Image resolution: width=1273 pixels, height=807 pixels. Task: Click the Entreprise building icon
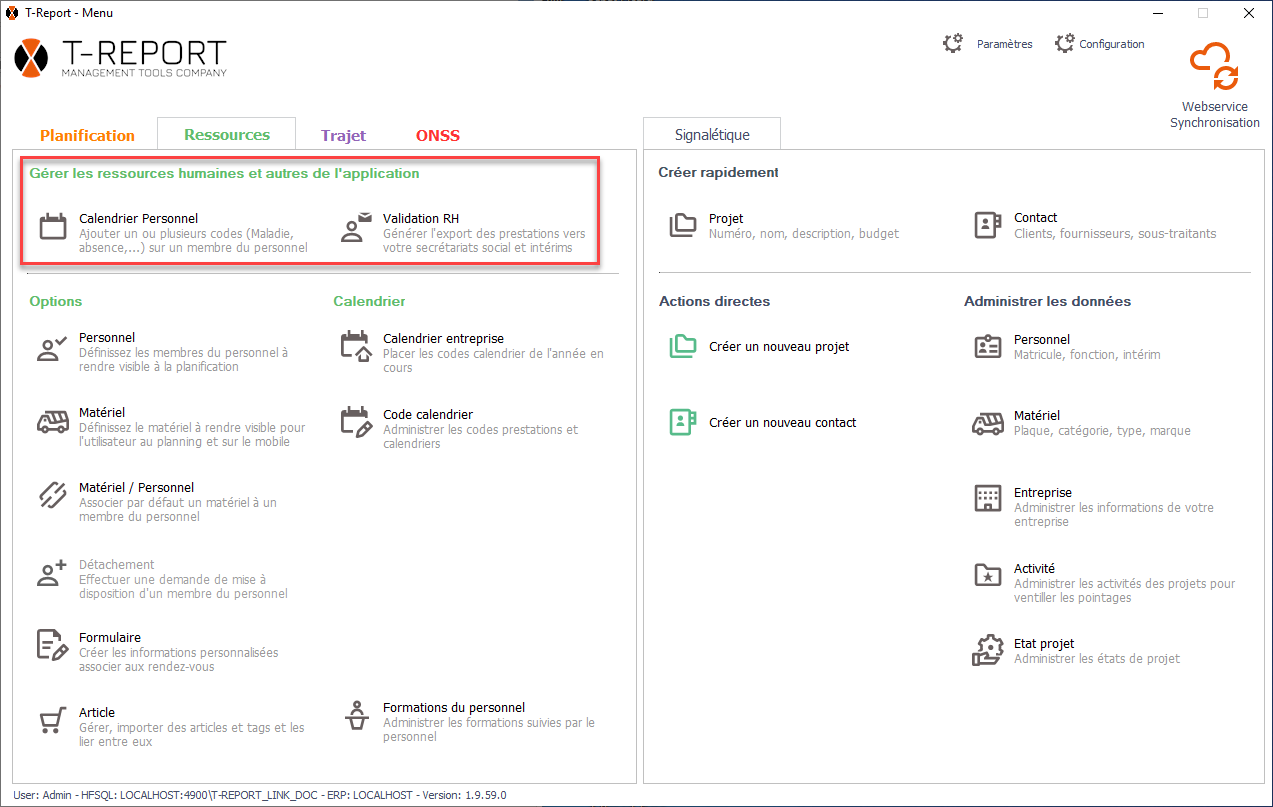987,498
